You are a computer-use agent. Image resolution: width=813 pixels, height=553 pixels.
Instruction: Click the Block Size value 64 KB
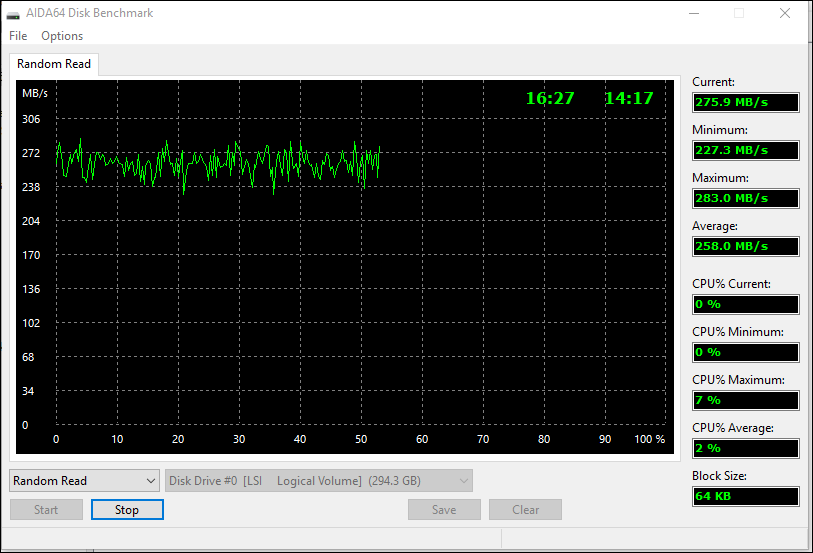coord(746,496)
